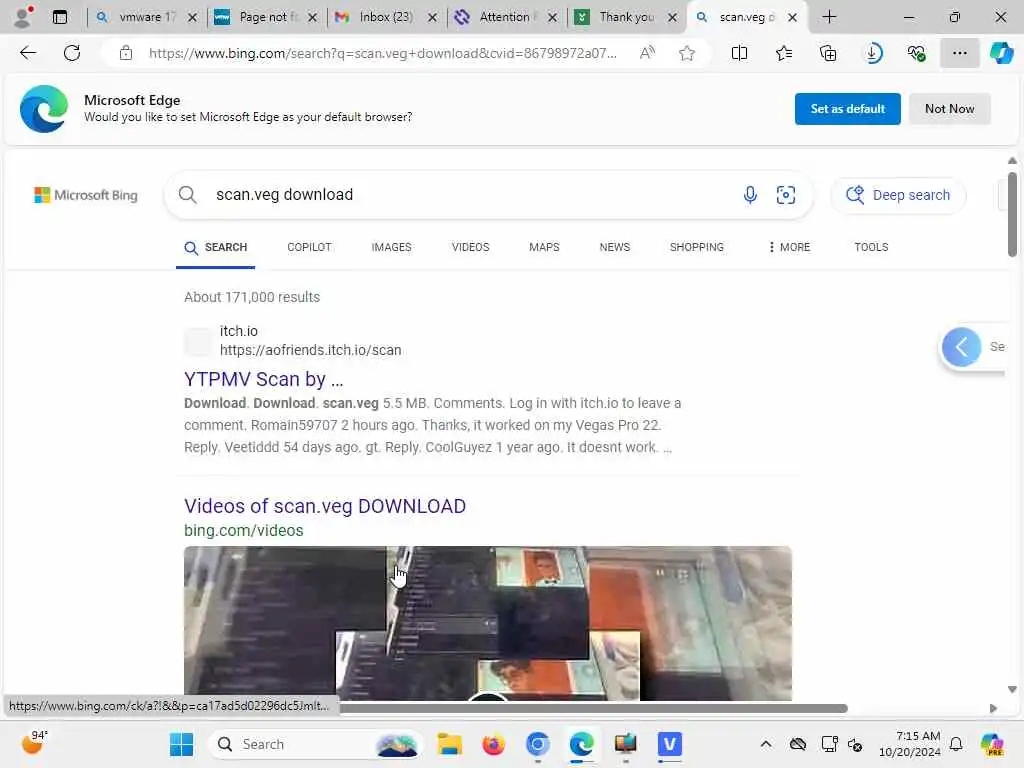Image resolution: width=1024 pixels, height=768 pixels.
Task: Select the IMAGES search tab
Action: pyautogui.click(x=391, y=248)
